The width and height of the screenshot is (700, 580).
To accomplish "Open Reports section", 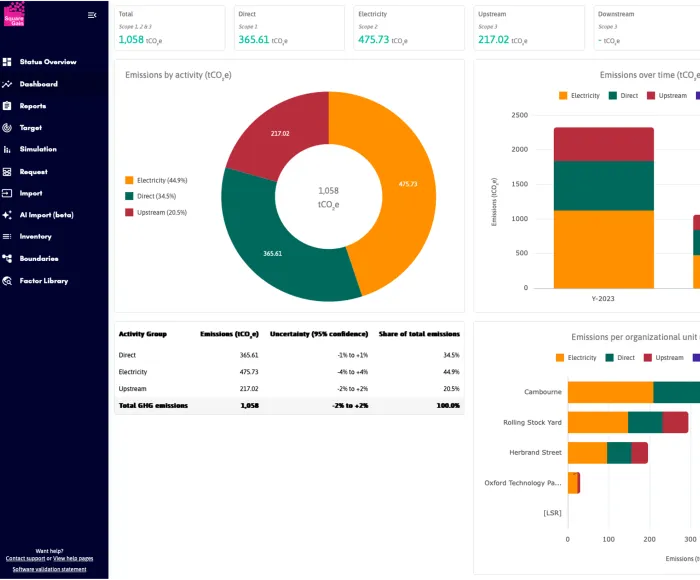I will tap(33, 106).
